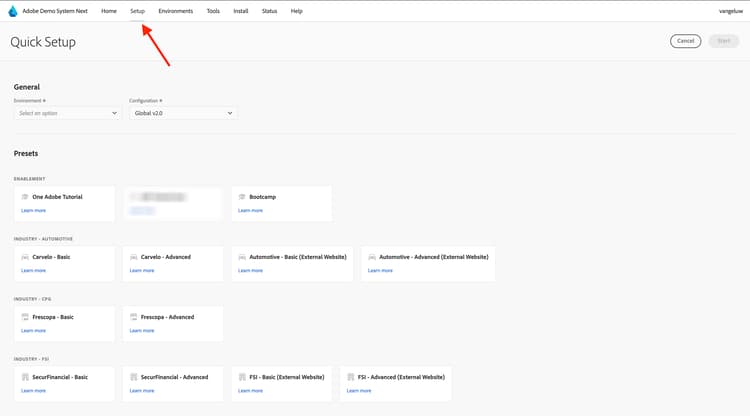Open Learn more for Automotive - Basic
This screenshot has width=750, height=416.
coord(250,271)
